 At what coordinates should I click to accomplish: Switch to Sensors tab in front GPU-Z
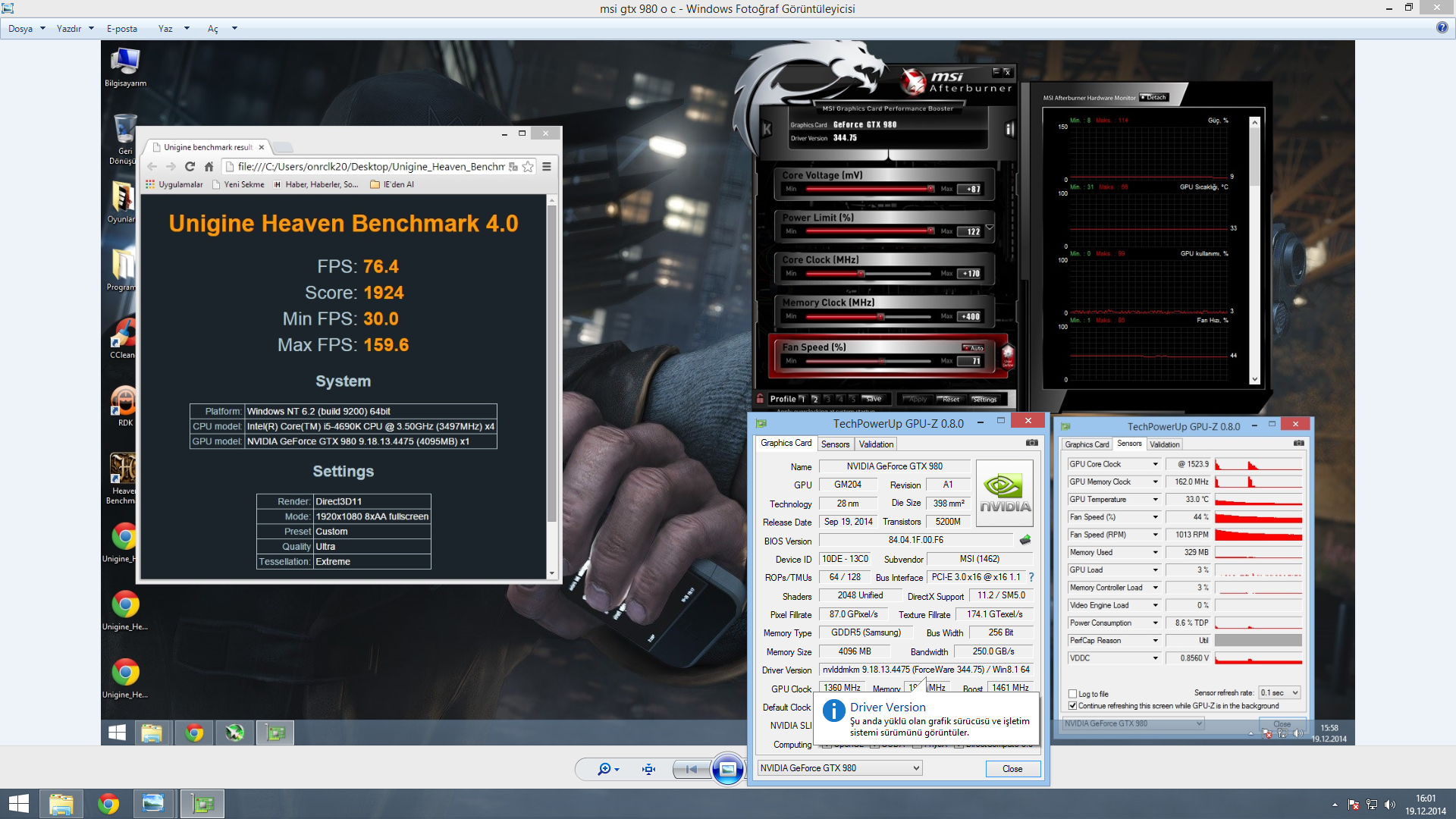[835, 444]
